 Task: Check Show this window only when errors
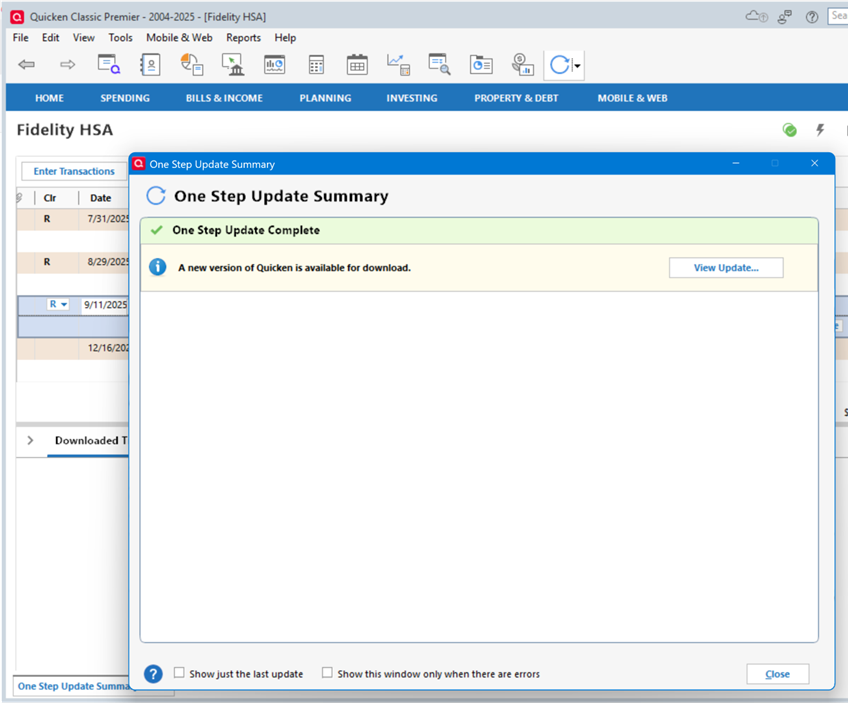click(x=327, y=673)
